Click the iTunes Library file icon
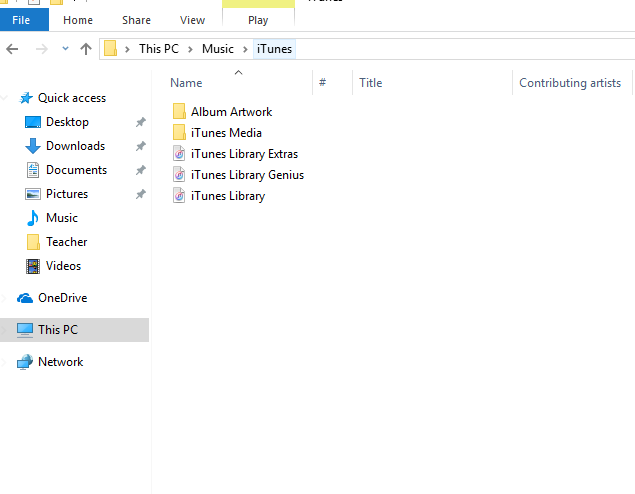This screenshot has height=494, width=635. [x=179, y=196]
